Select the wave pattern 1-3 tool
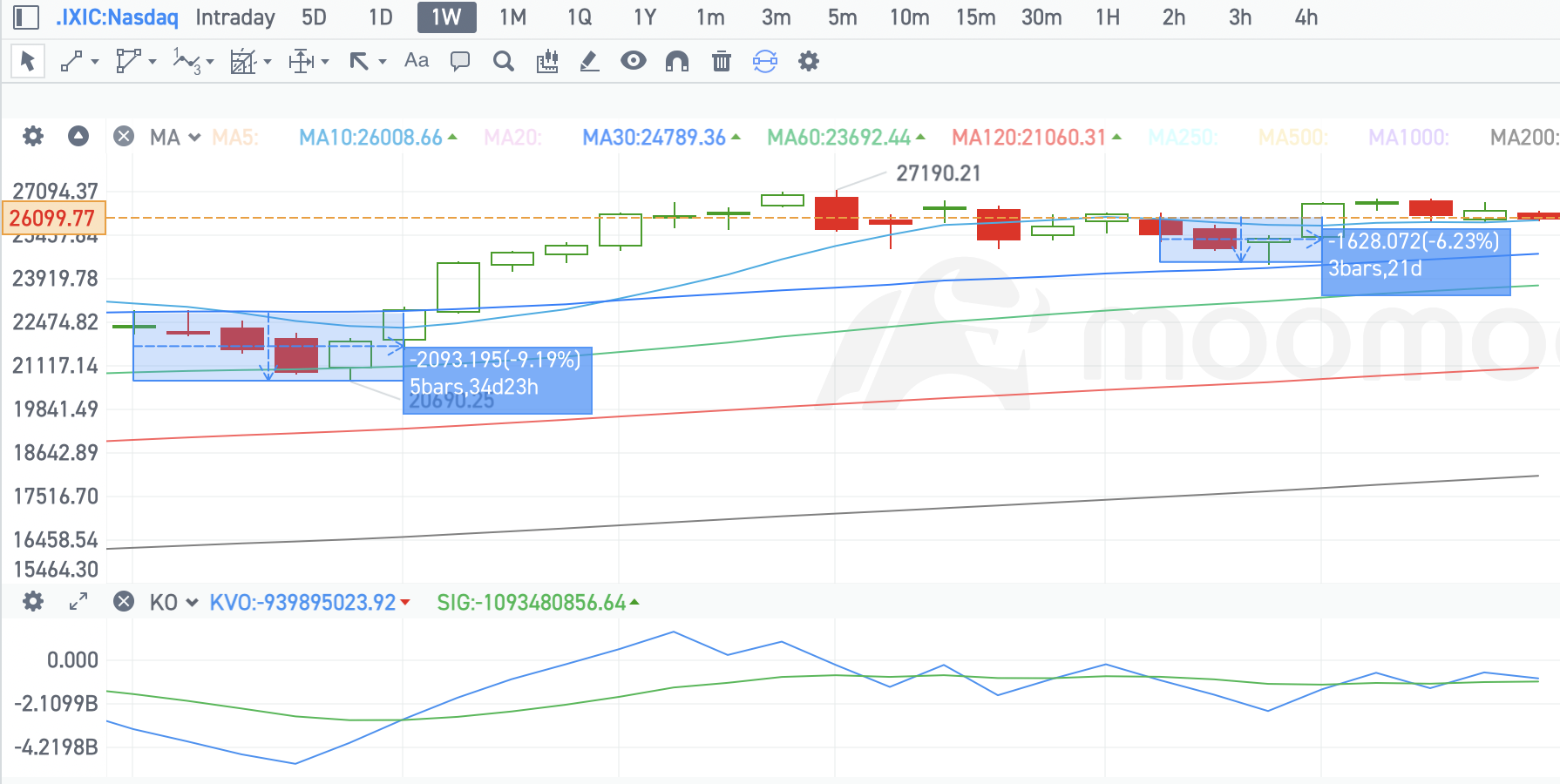 point(187,61)
